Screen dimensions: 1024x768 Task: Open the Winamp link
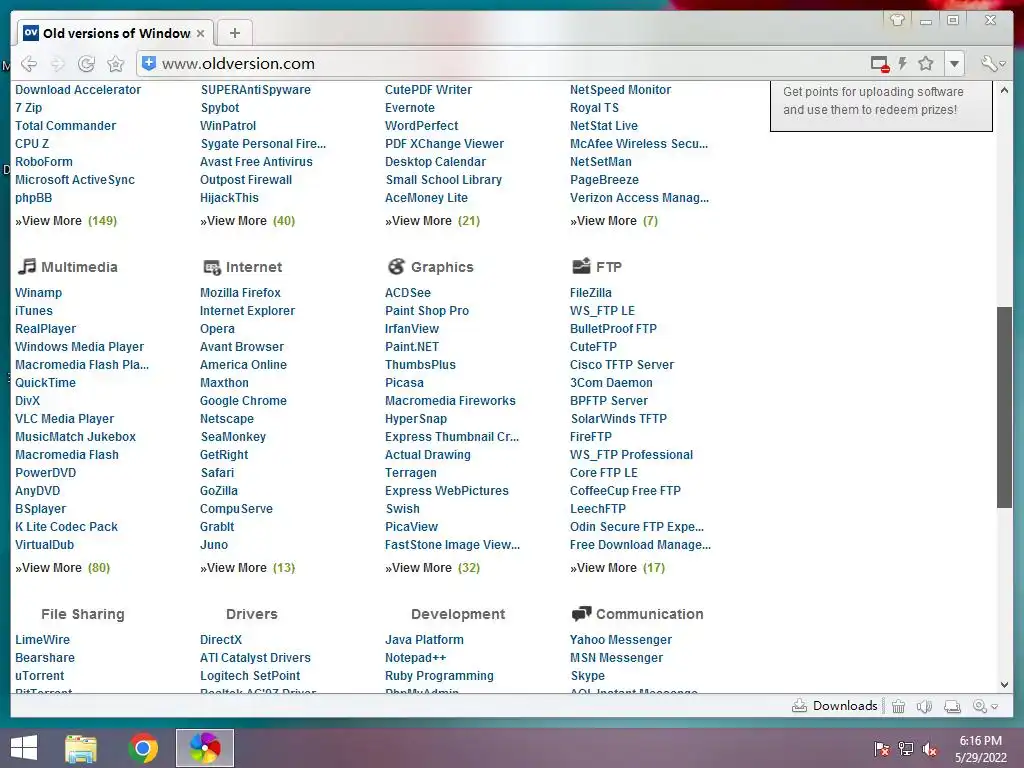[39, 293]
